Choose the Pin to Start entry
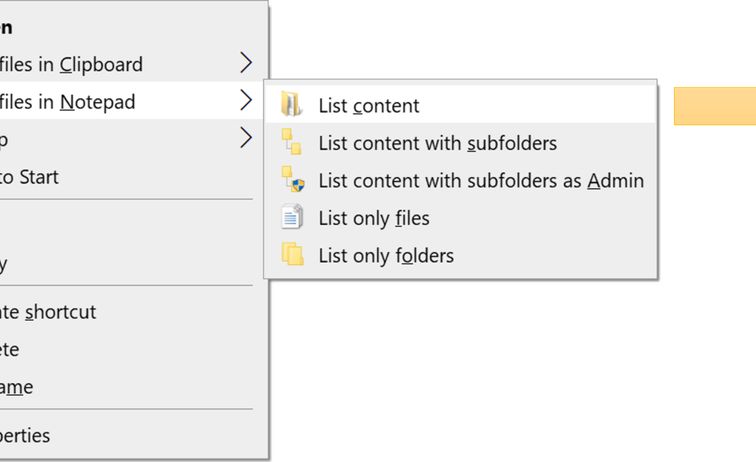The image size is (756, 462). [x=29, y=177]
